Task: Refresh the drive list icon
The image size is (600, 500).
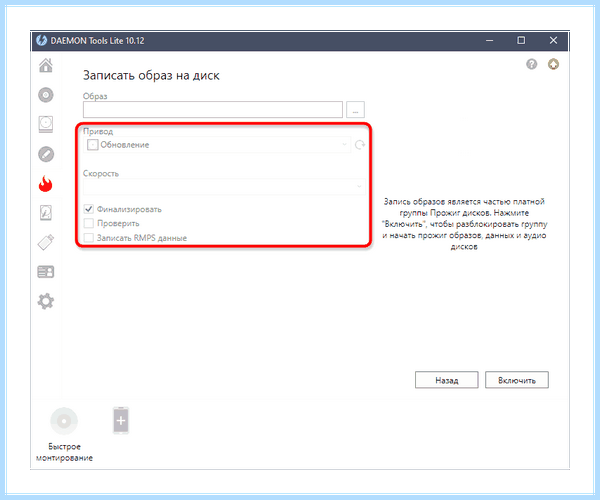Action: [360, 145]
